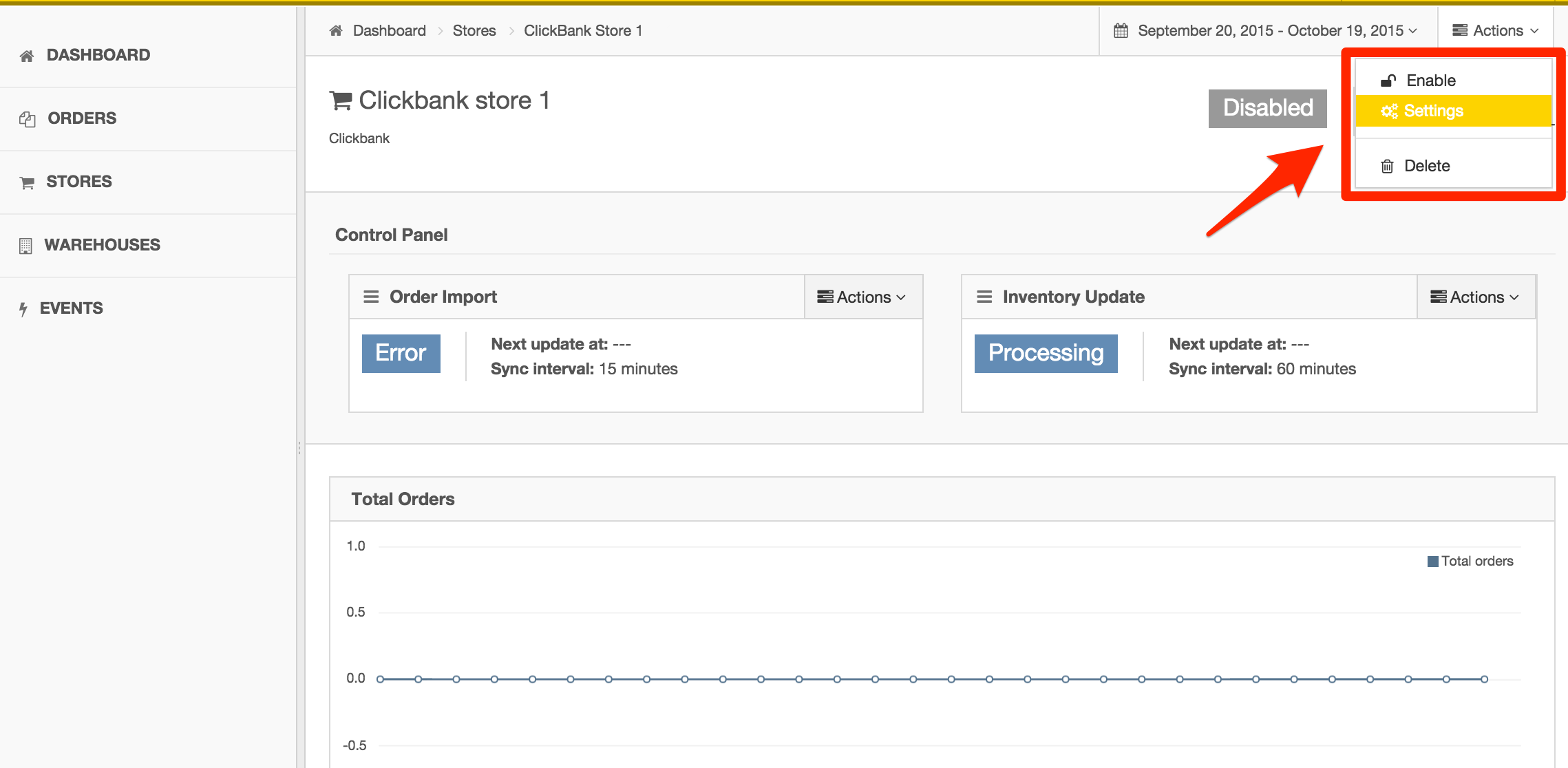Click the ClickBank Store 1 breadcrumb

click(x=583, y=30)
